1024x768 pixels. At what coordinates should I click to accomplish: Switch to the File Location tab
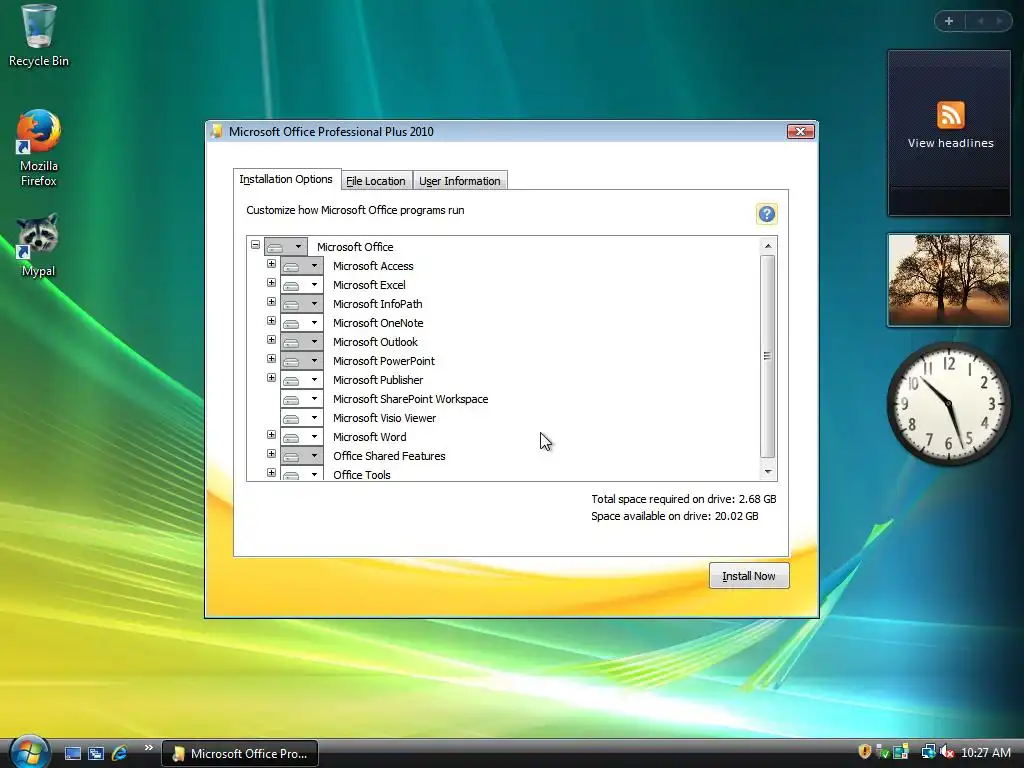tap(376, 181)
